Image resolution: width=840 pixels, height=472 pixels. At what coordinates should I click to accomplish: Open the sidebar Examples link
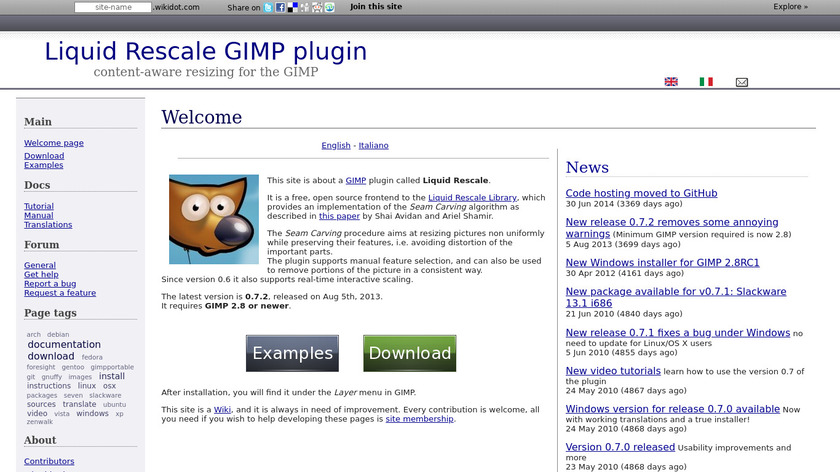pos(43,165)
